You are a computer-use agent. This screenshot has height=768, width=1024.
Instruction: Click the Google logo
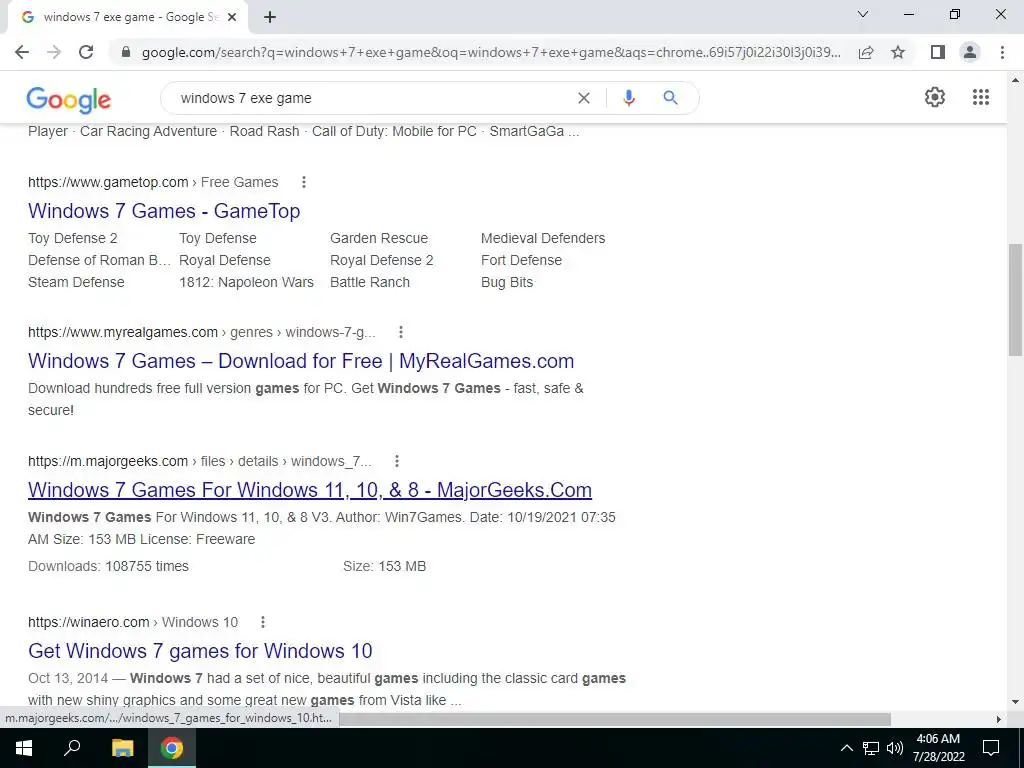click(x=69, y=100)
